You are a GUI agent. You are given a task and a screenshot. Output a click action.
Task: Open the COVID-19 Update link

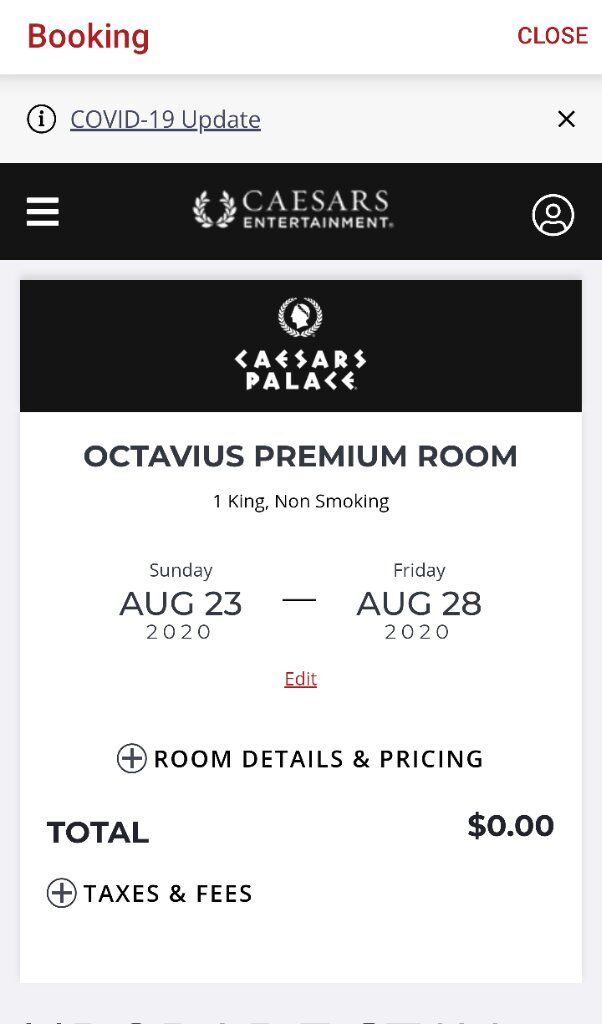165,120
